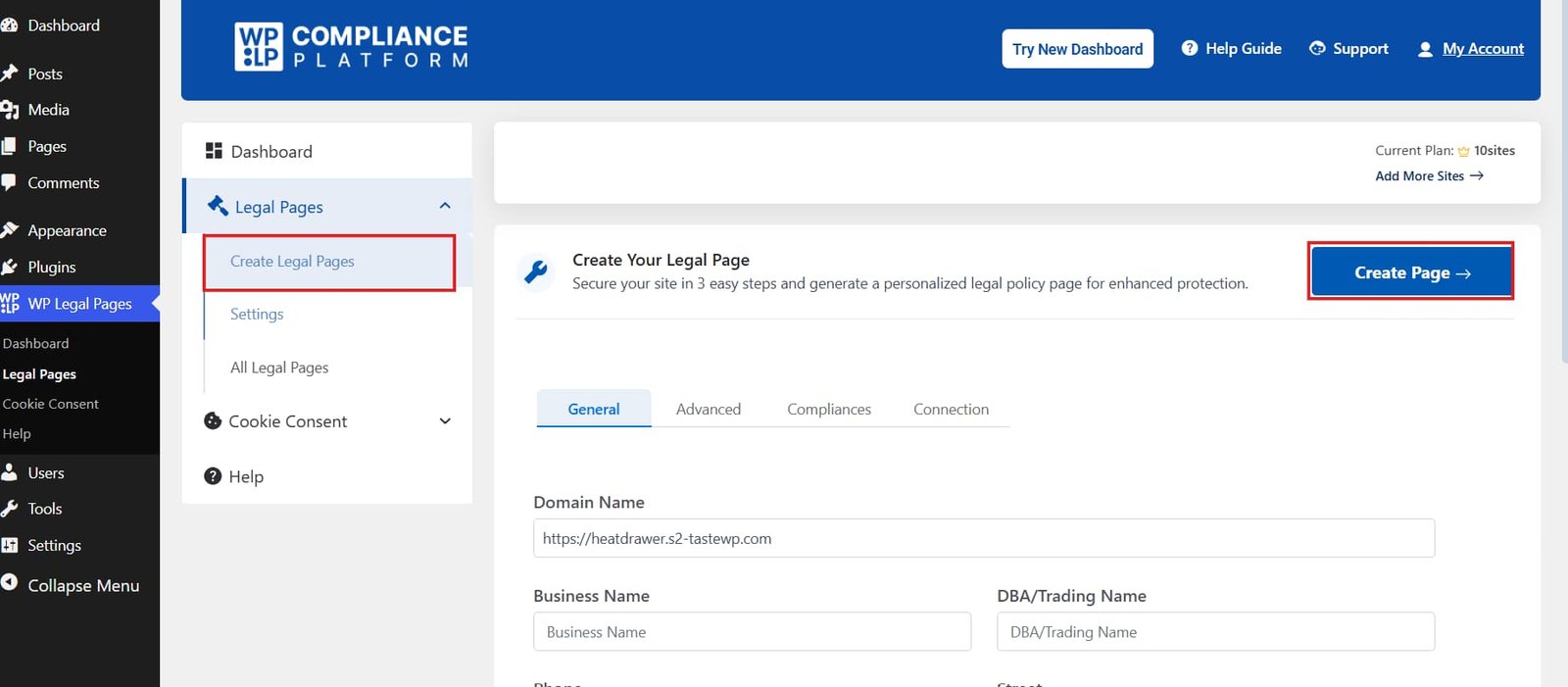Follow the Add More Sites link

point(1428,176)
